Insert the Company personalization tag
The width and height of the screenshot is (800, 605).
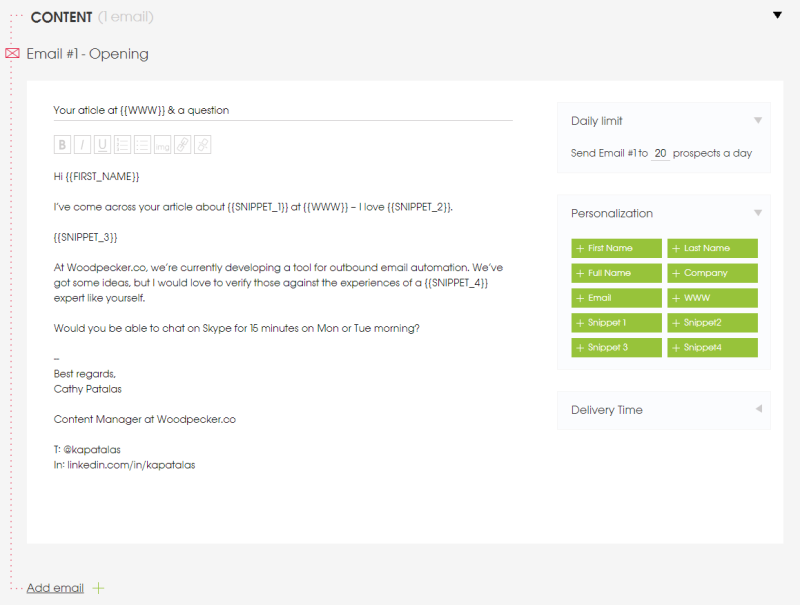(x=712, y=272)
